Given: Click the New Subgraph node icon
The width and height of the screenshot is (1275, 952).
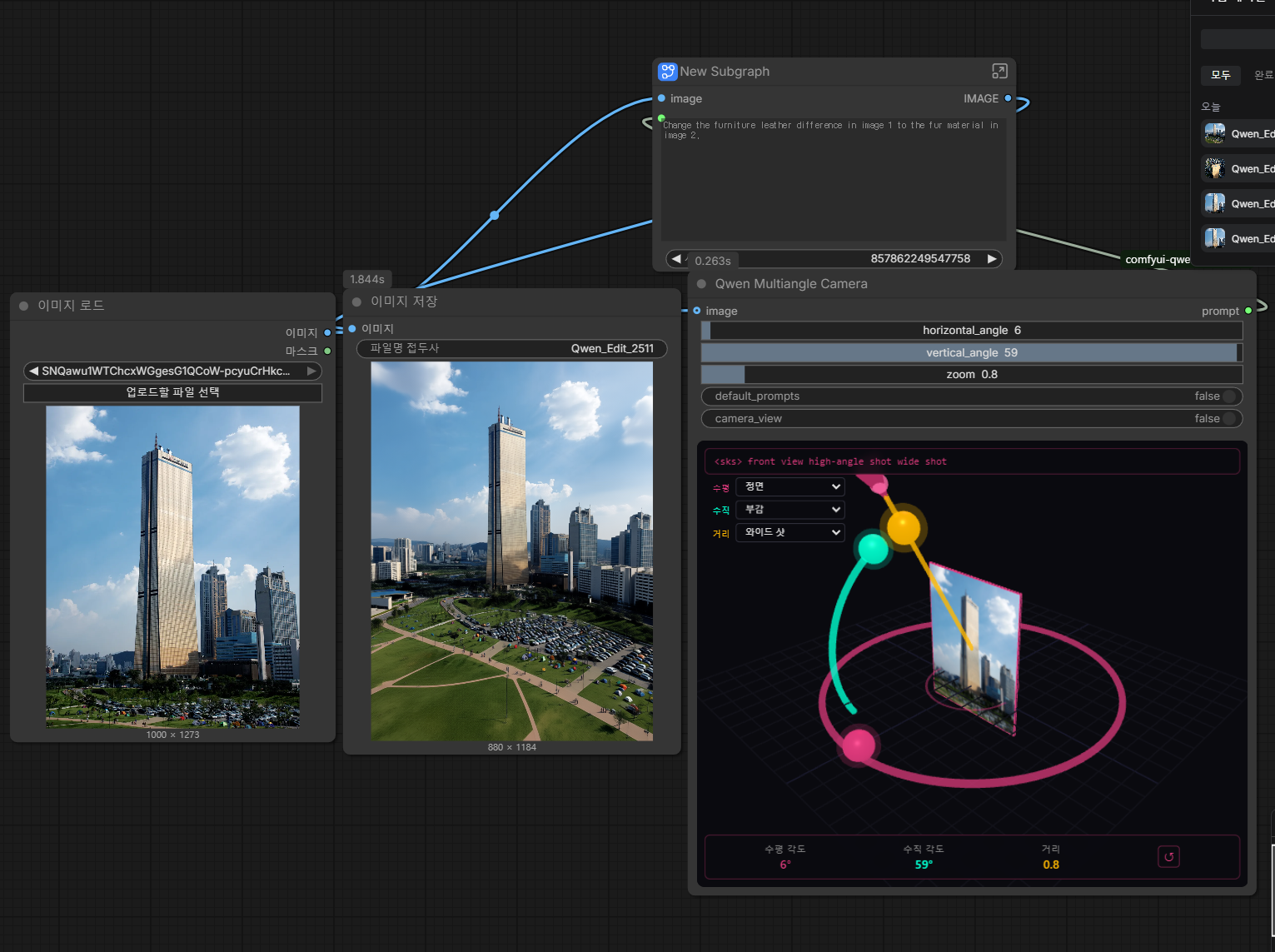Looking at the screenshot, I should tap(667, 72).
